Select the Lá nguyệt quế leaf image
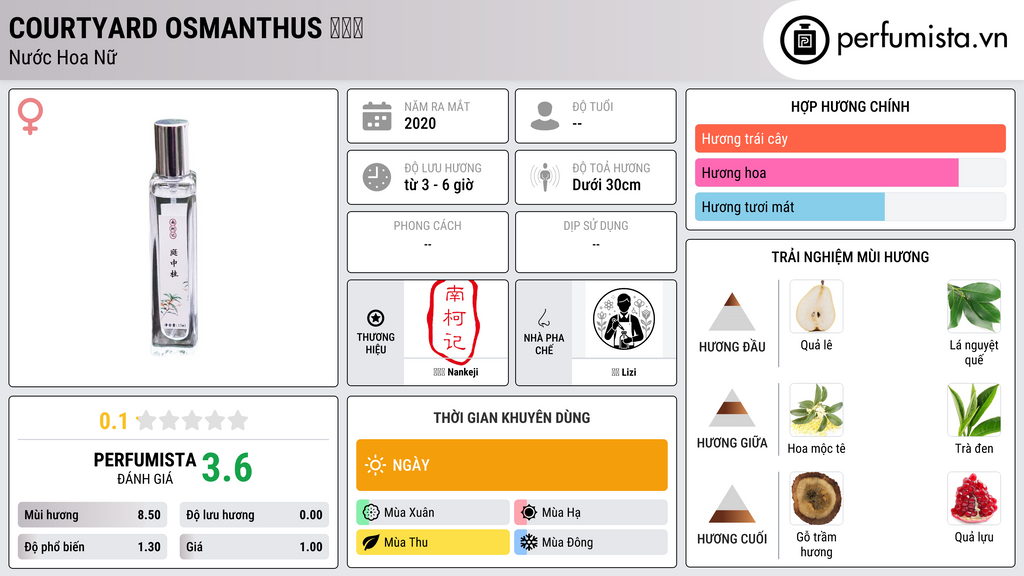The width and height of the screenshot is (1024, 576). 974,307
